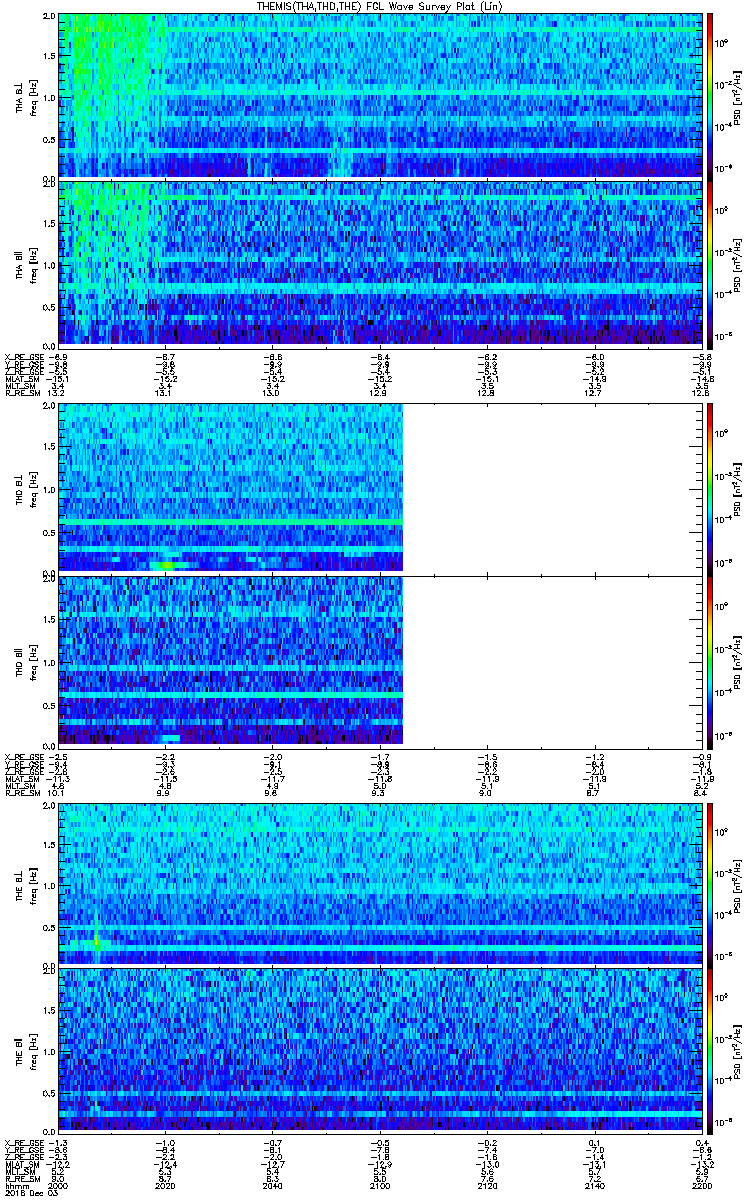This screenshot has width=750, height=1200.
Task: Click the THA B⊥ spectrogram panel
Action: coord(379,96)
